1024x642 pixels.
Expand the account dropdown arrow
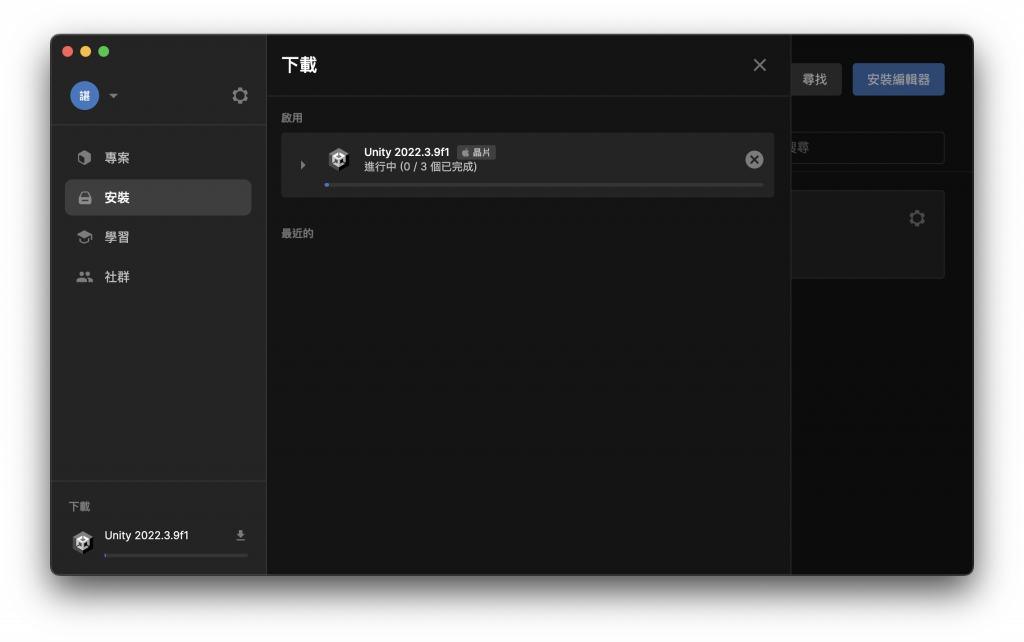[x=114, y=96]
